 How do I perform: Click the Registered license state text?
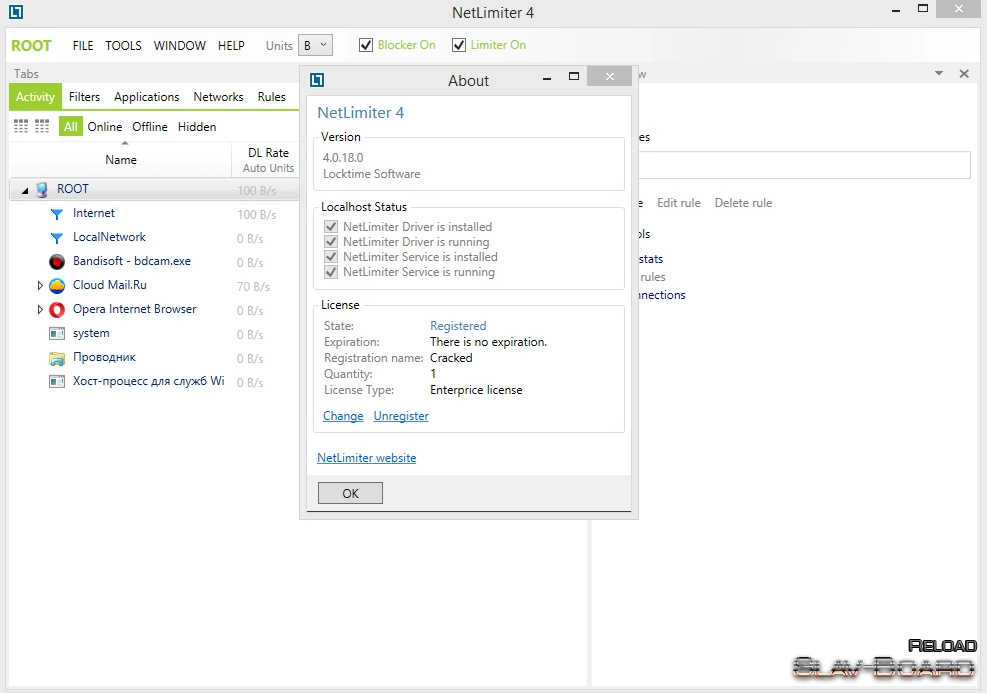[x=458, y=326]
